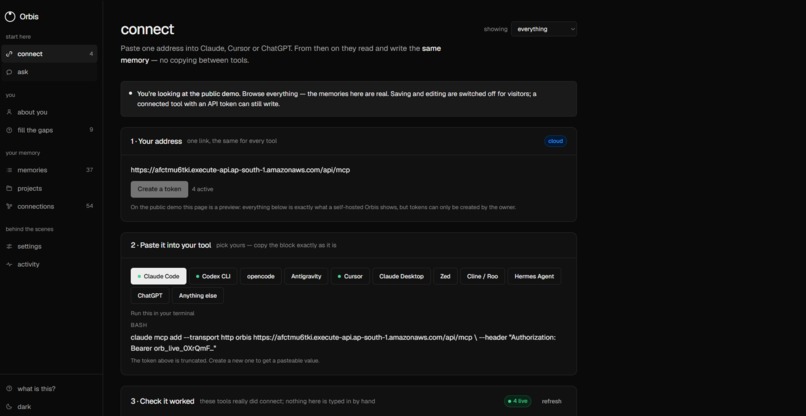
Task: Open the projects folder icon
Action: coord(9,188)
